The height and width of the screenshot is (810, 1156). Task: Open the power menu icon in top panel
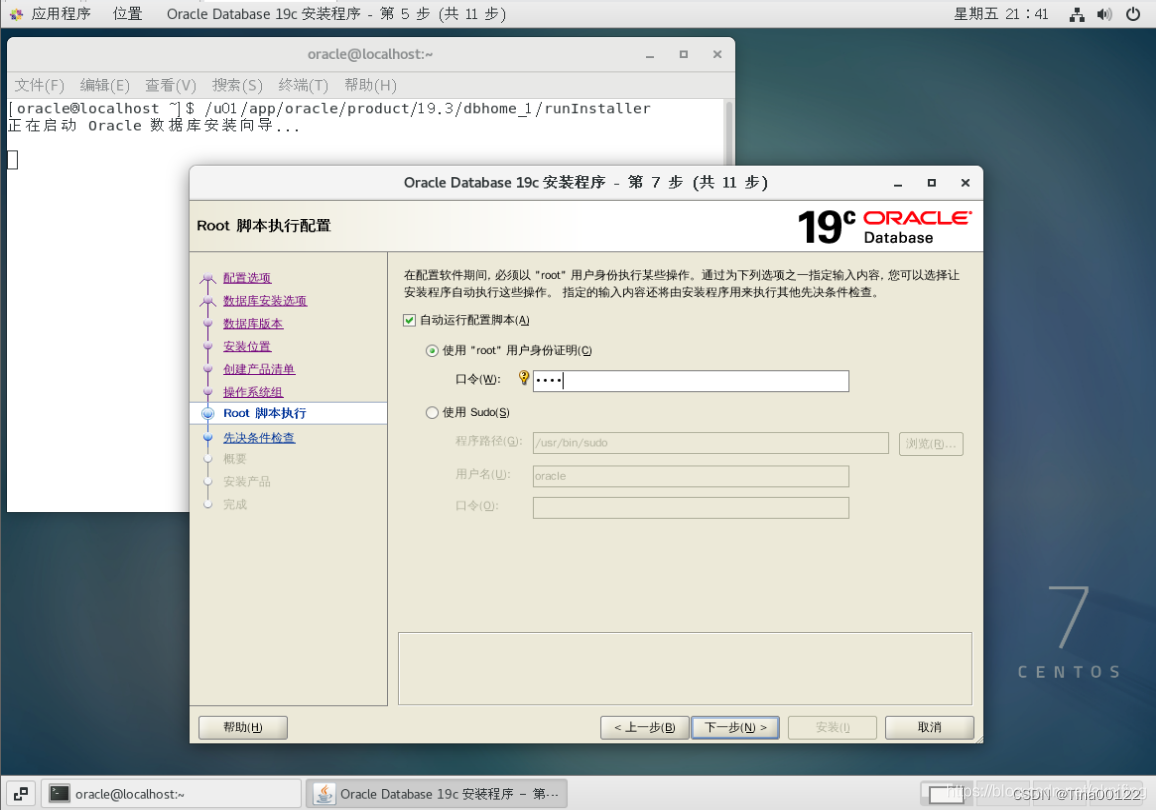point(1133,14)
